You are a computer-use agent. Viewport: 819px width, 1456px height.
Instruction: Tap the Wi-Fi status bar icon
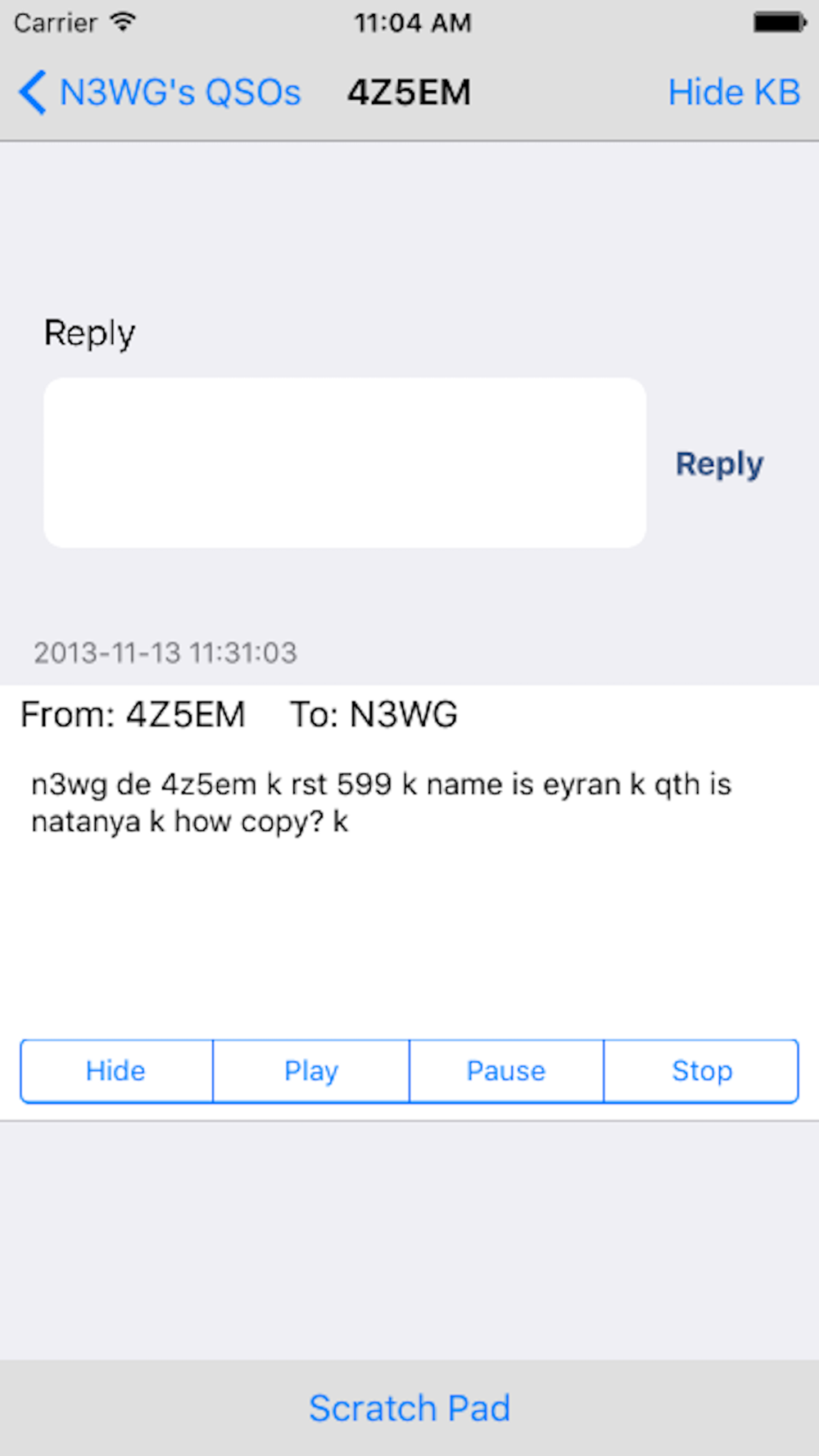point(123,22)
